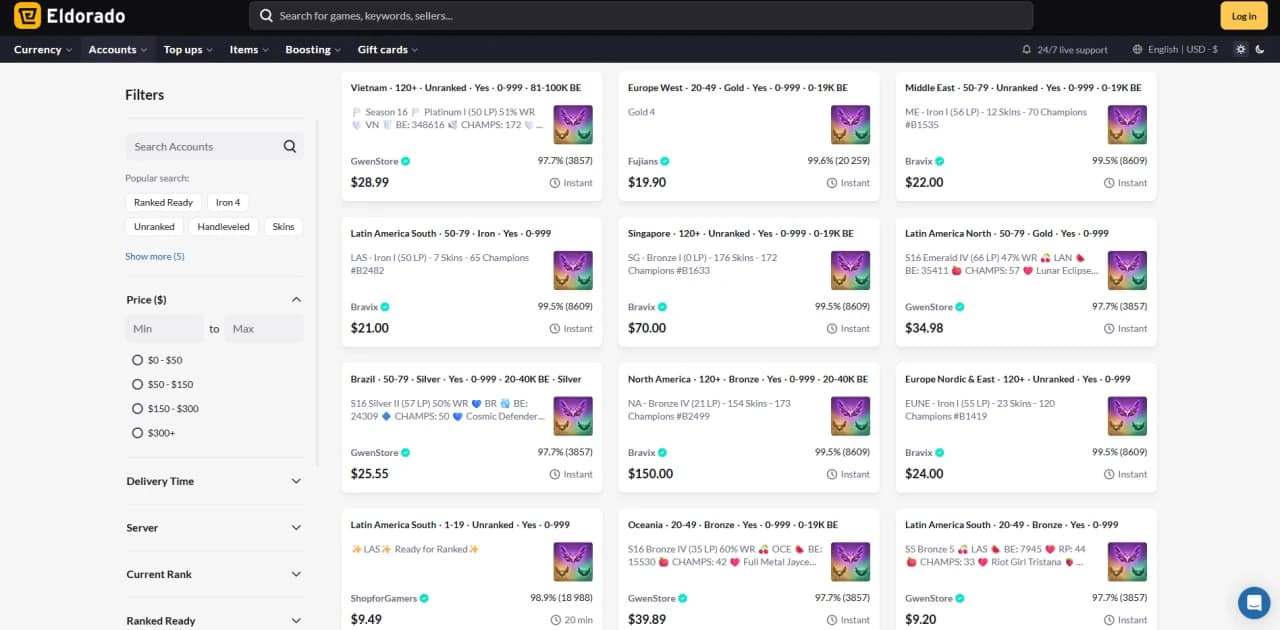Click the Eldorado logo

70,16
